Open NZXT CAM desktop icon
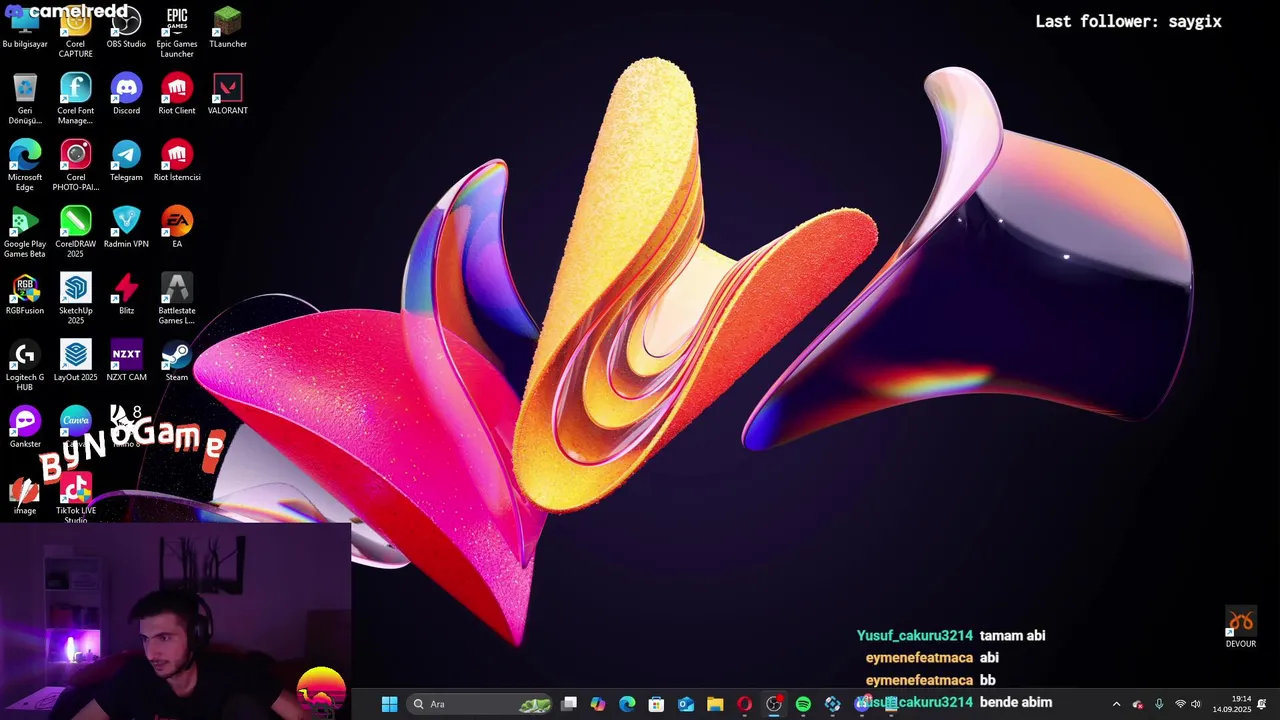The height and width of the screenshot is (720, 1280). [126, 362]
